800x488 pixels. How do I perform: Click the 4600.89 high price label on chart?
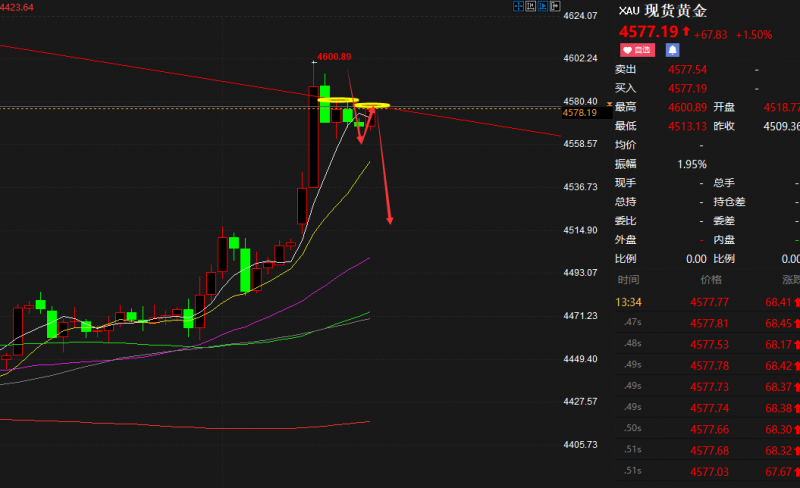[333, 56]
